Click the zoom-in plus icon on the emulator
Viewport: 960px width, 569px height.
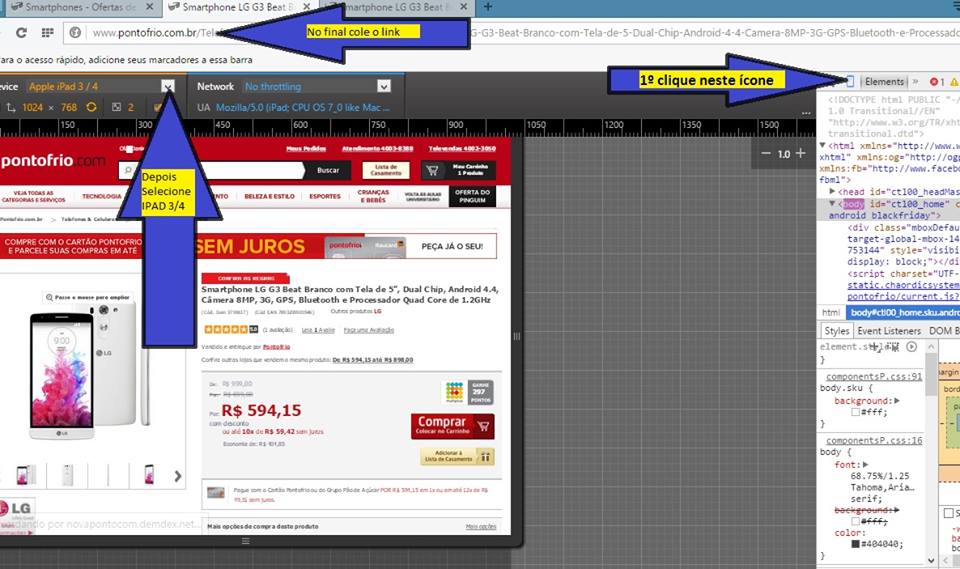801,153
